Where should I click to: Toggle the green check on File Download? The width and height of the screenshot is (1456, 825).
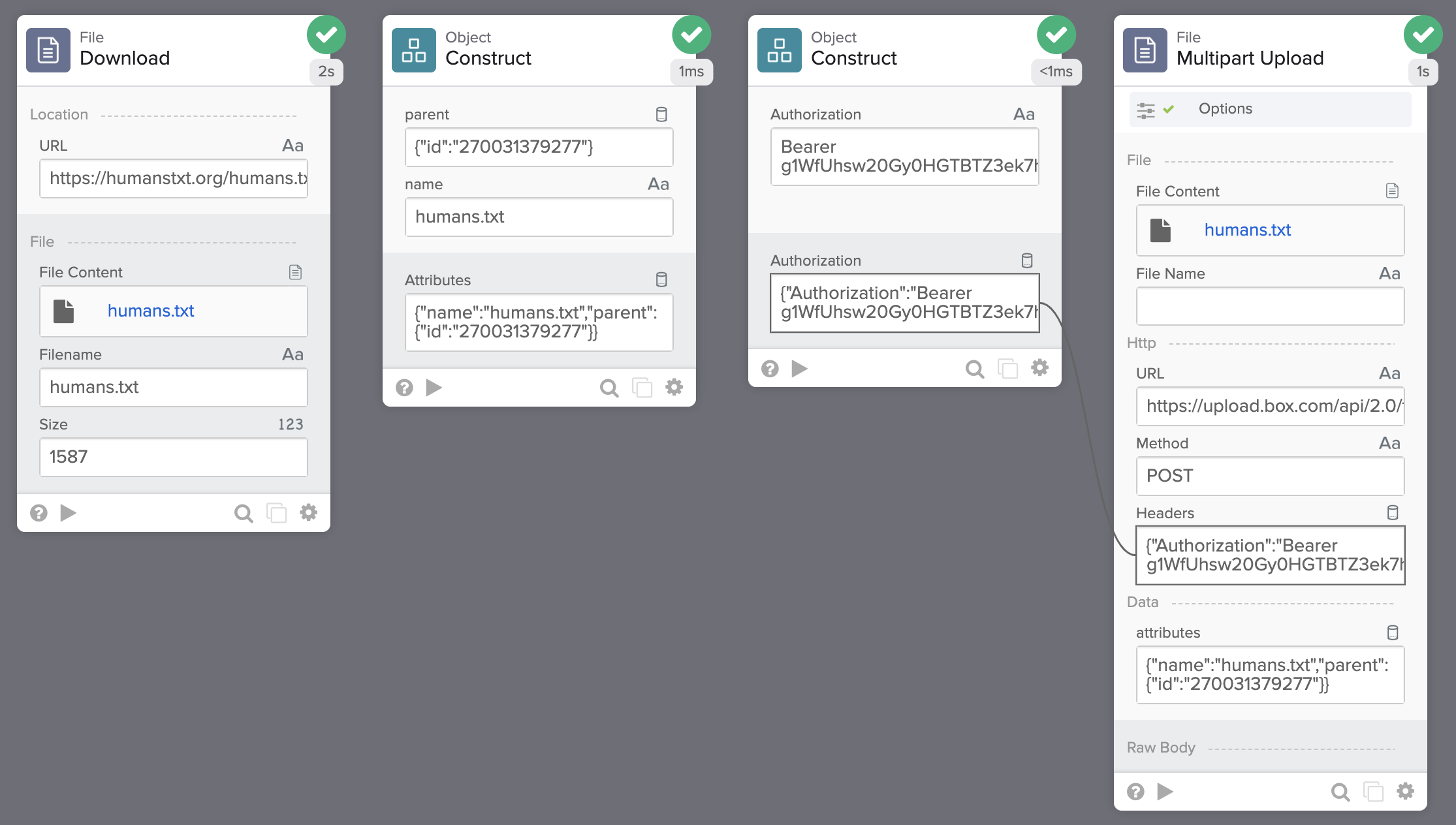326,35
